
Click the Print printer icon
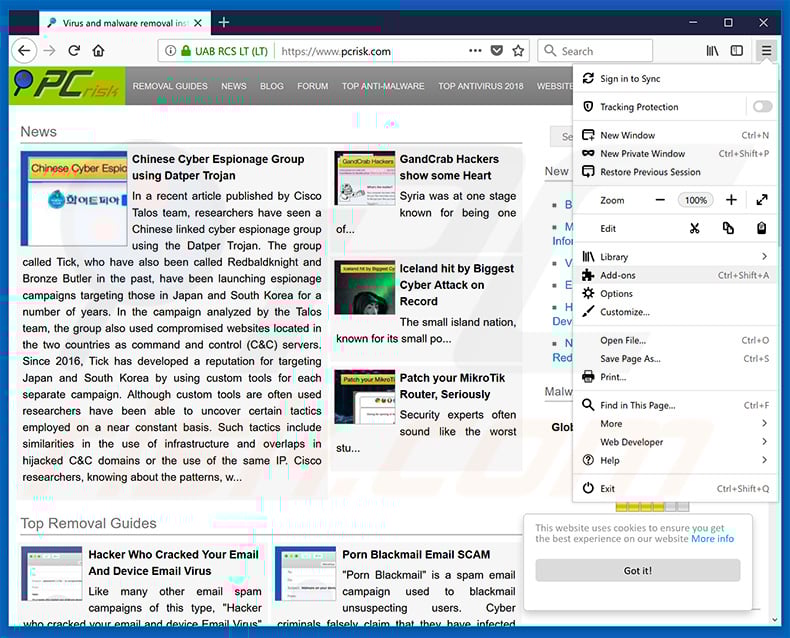(588, 376)
